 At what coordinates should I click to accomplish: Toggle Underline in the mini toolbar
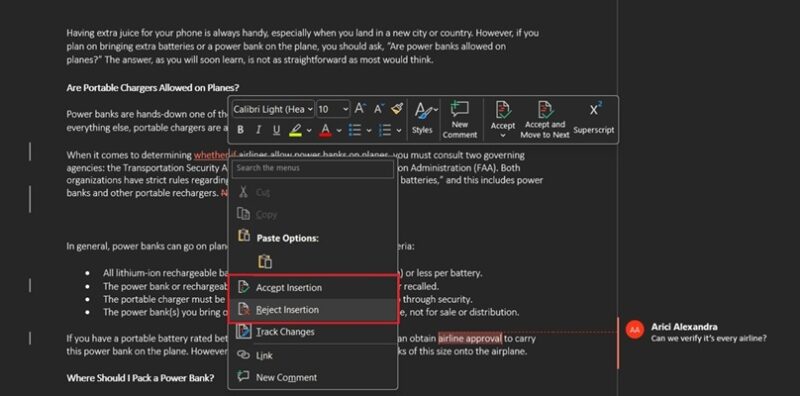click(276, 130)
